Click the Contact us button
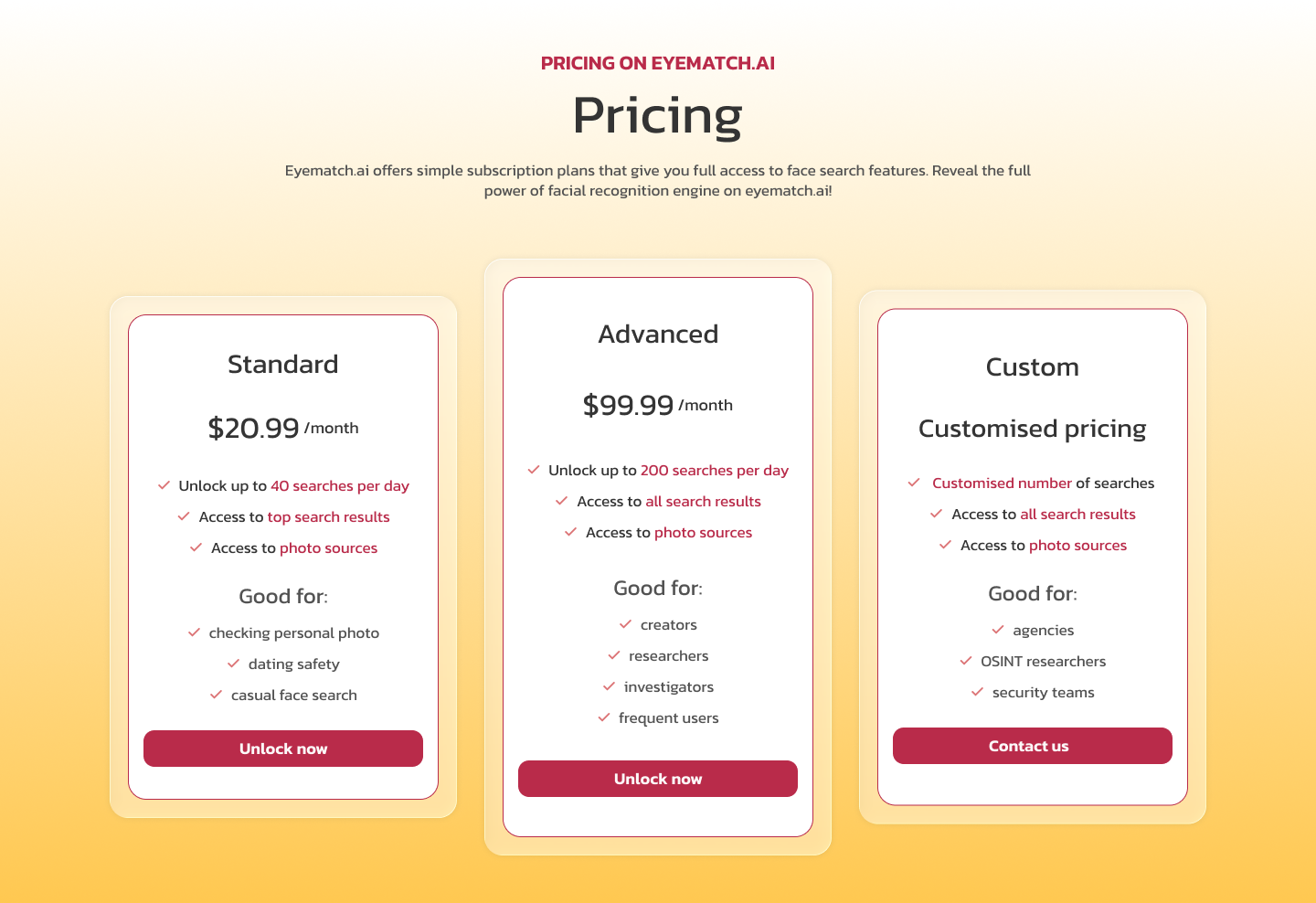1316x903 pixels. click(1033, 746)
